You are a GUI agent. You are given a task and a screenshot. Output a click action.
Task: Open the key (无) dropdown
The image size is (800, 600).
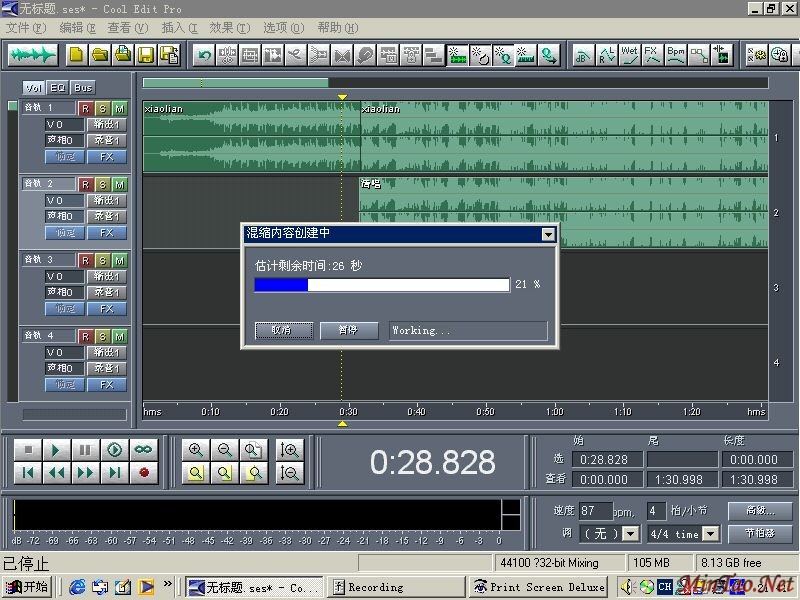630,534
